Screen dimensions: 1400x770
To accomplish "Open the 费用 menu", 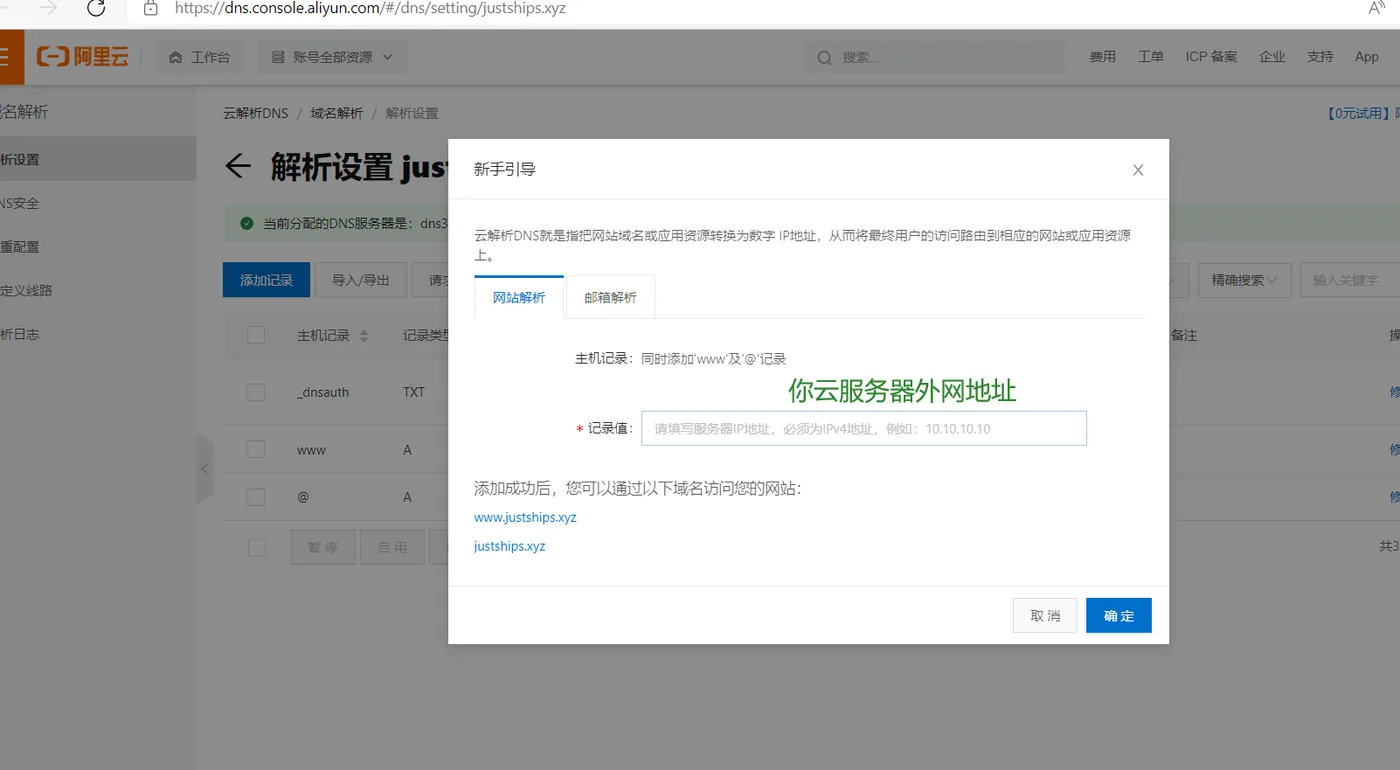I will pos(1103,57).
